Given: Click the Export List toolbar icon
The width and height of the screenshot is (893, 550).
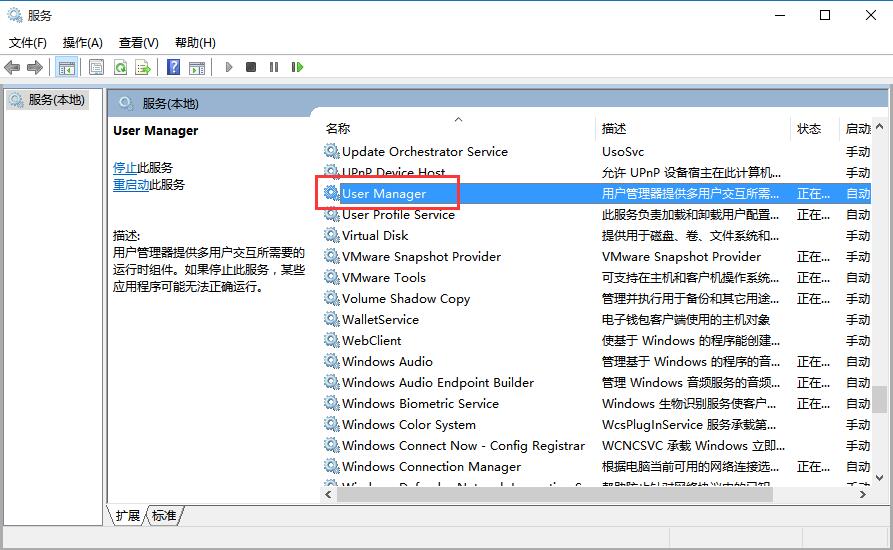Looking at the screenshot, I should pyautogui.click(x=142, y=68).
